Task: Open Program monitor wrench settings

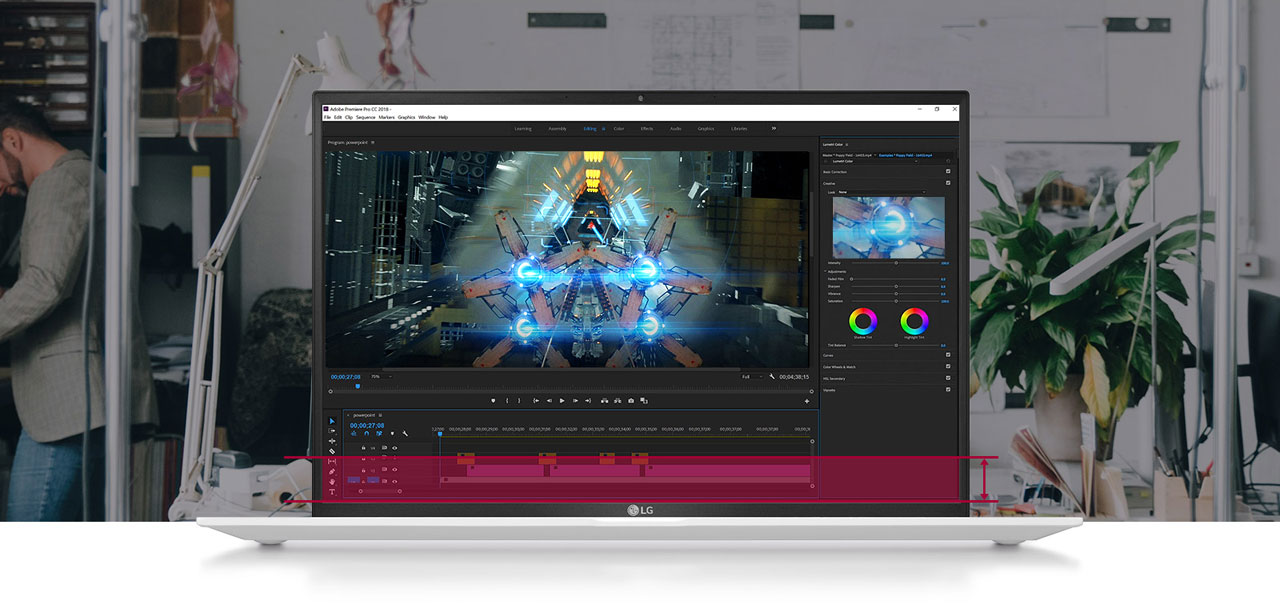Action: pos(772,377)
